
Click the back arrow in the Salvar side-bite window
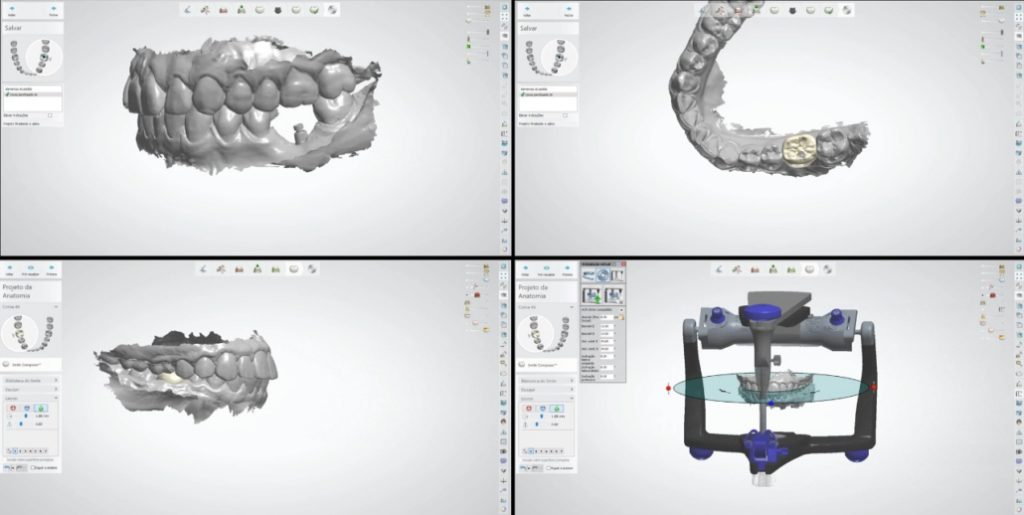pos(11,9)
